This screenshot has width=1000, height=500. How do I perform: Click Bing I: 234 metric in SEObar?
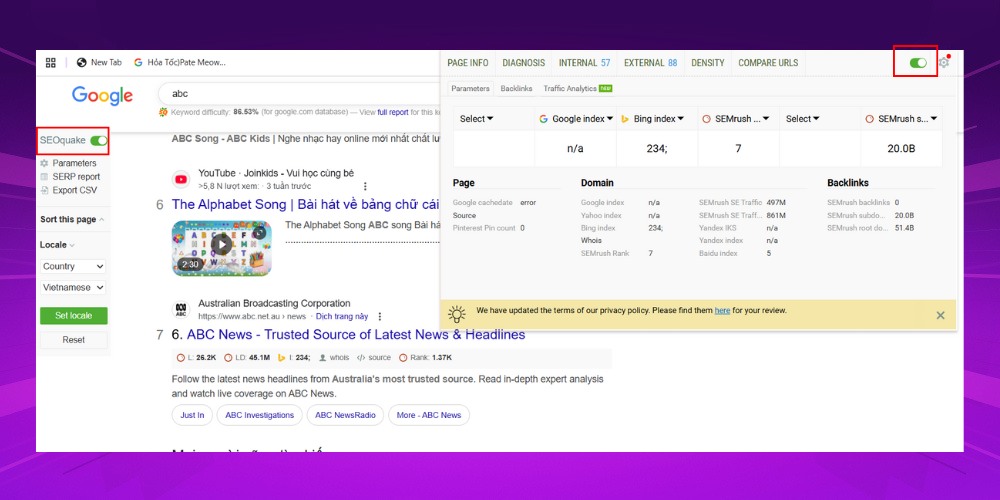tap(294, 358)
